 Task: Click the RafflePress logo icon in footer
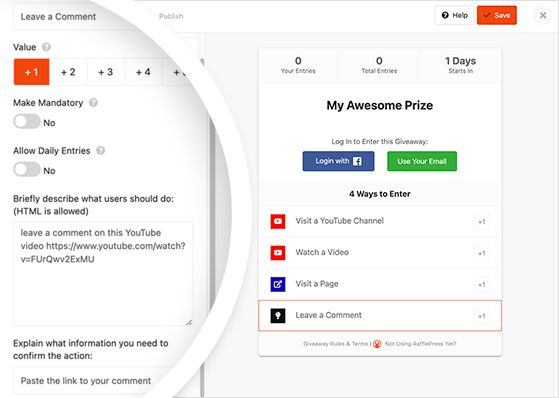click(377, 344)
